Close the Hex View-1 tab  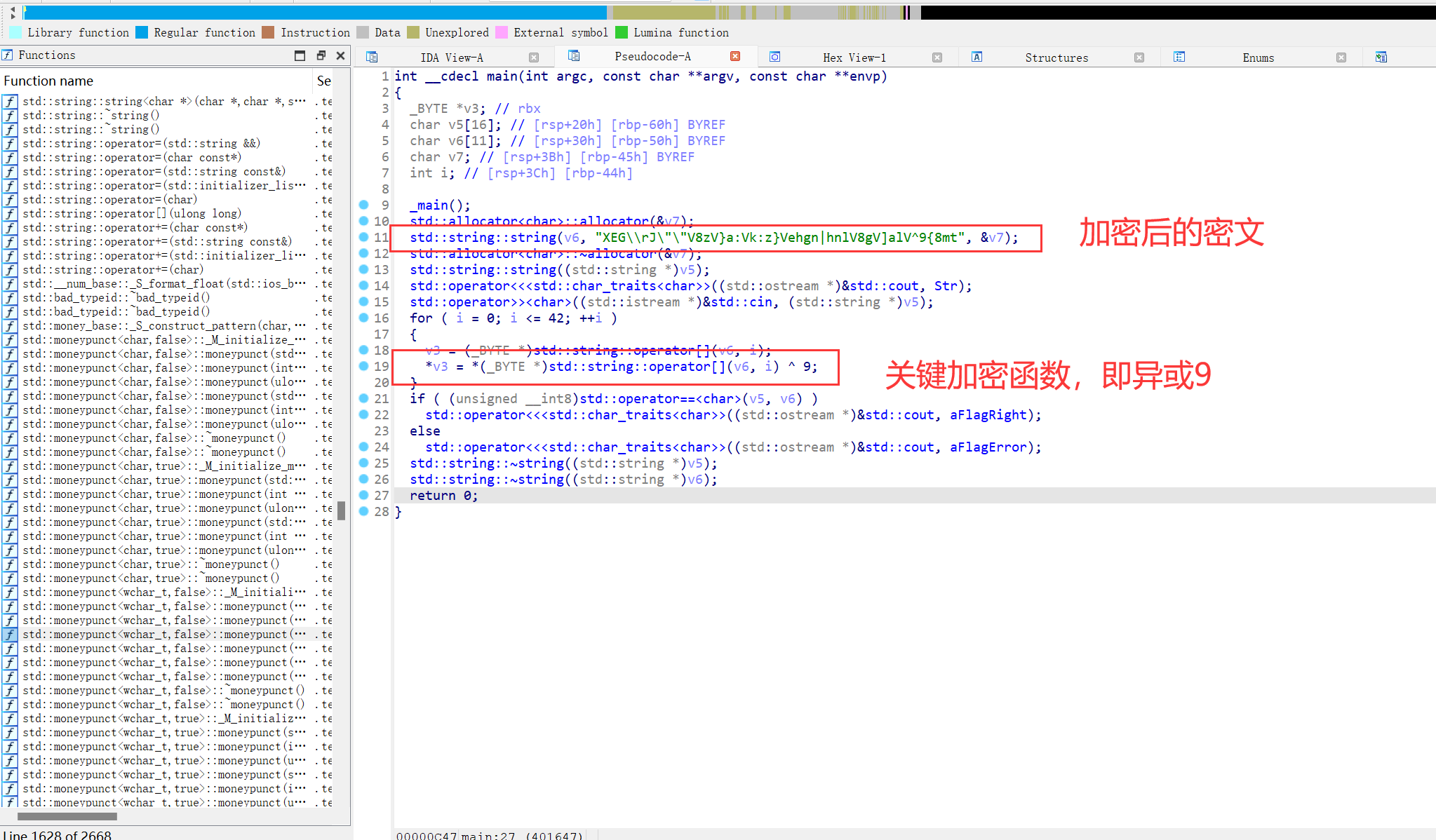[937, 57]
